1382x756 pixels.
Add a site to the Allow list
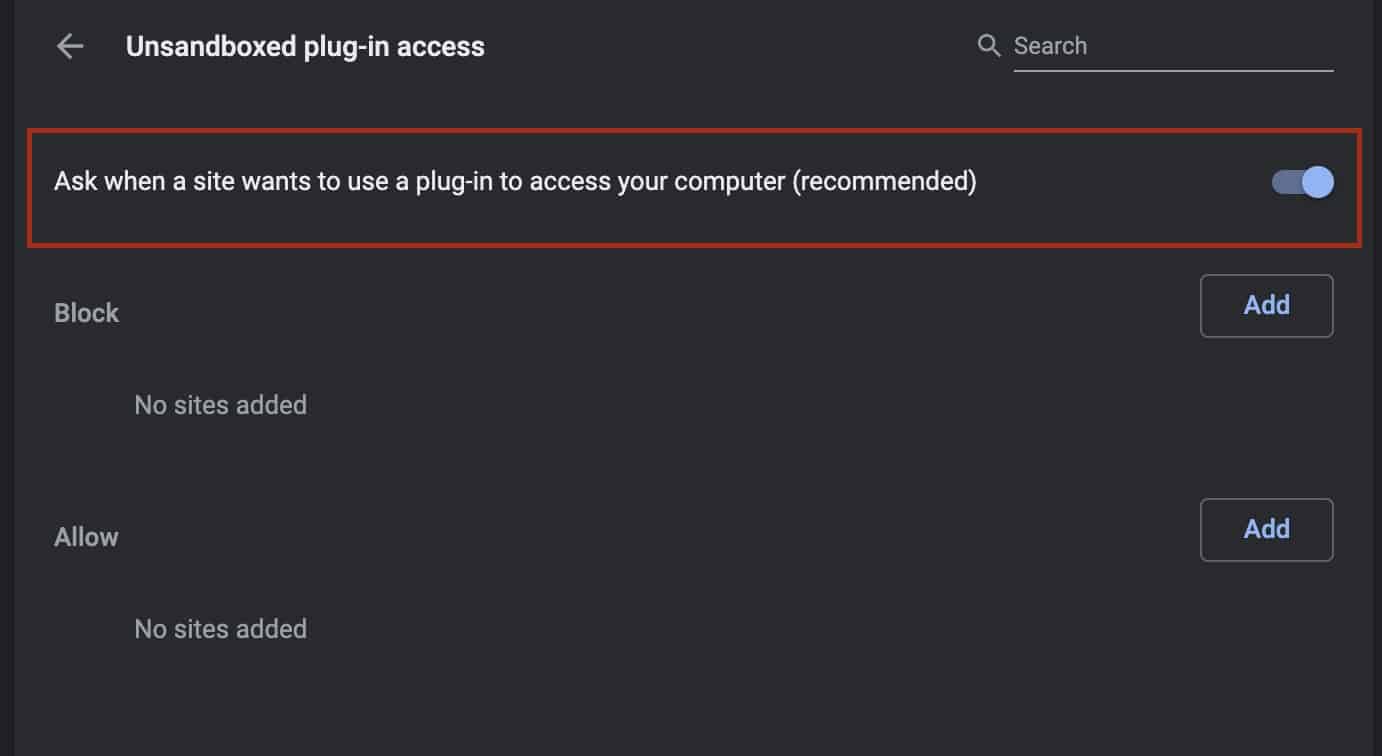pos(1266,529)
